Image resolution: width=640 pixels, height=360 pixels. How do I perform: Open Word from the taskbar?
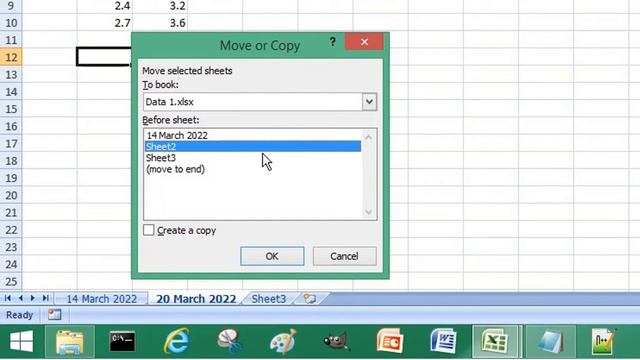coord(443,341)
